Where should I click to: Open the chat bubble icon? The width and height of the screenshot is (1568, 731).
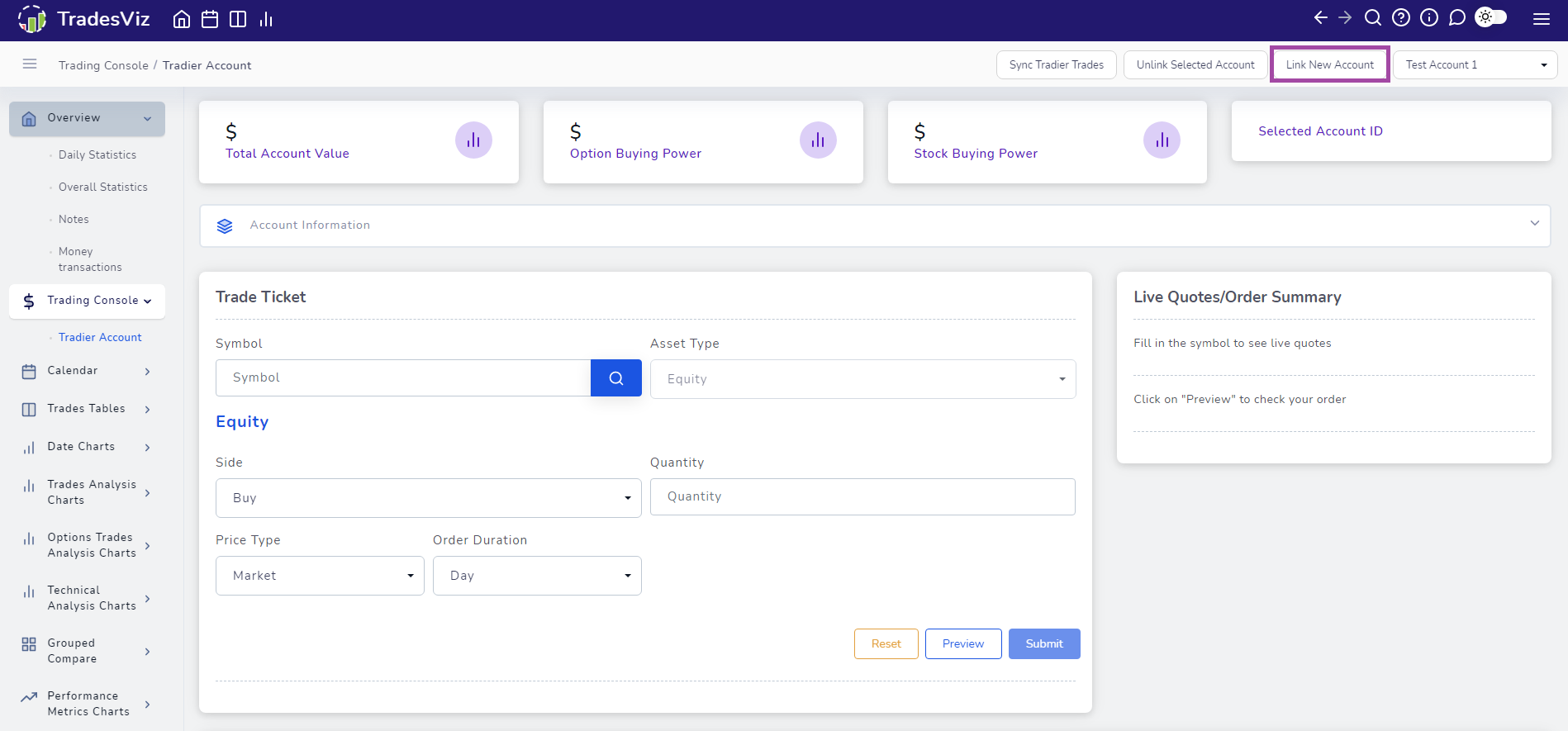tap(1457, 17)
